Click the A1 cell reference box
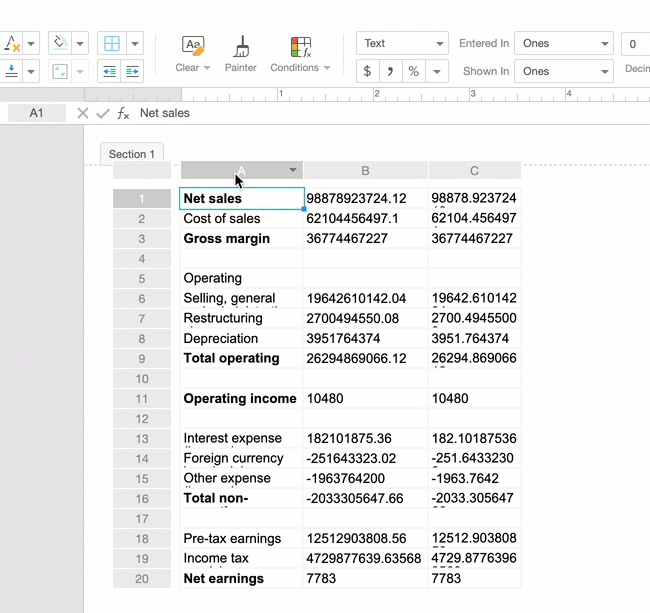 tap(36, 113)
